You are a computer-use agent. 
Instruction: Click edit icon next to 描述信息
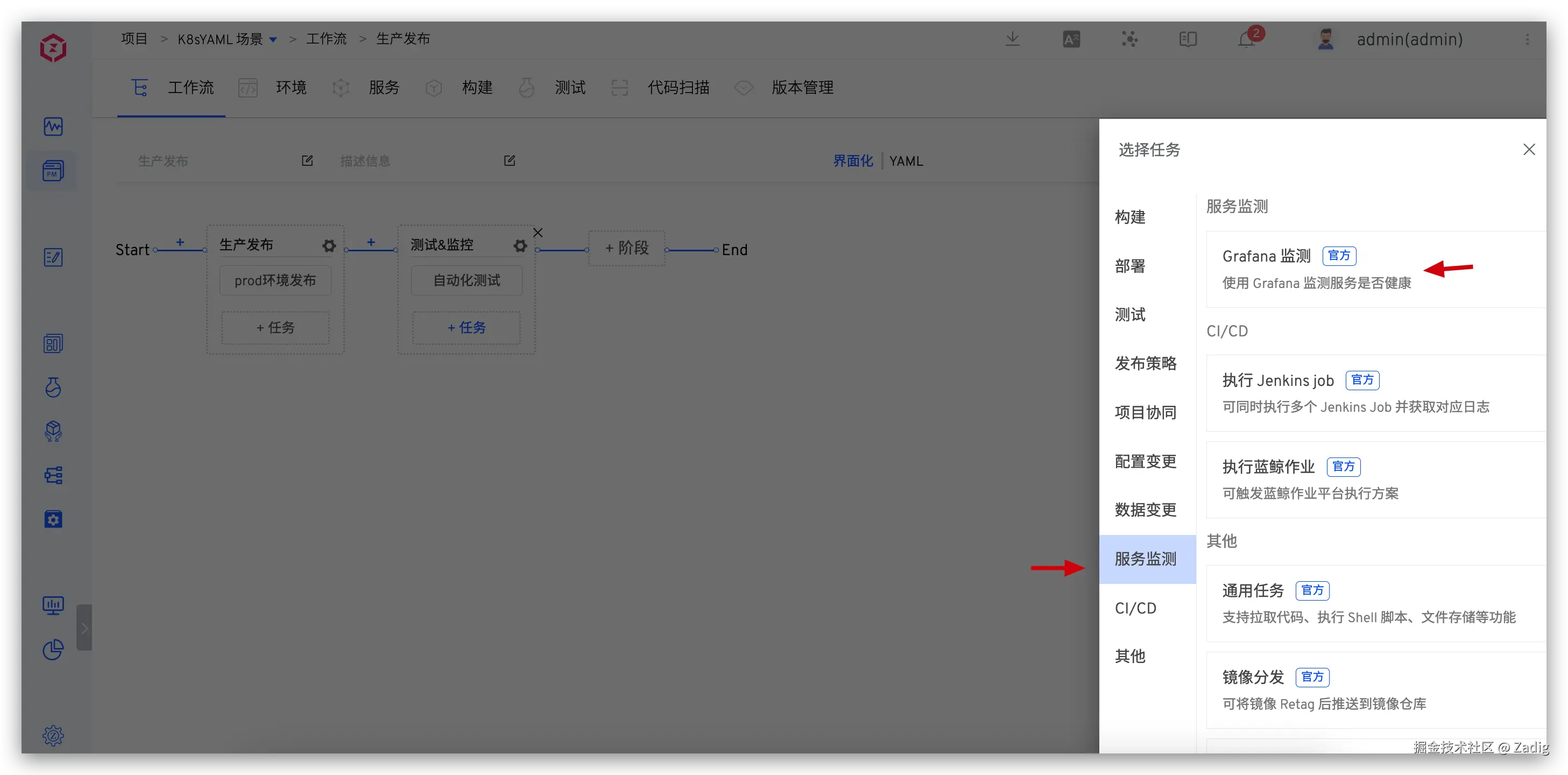pos(510,161)
